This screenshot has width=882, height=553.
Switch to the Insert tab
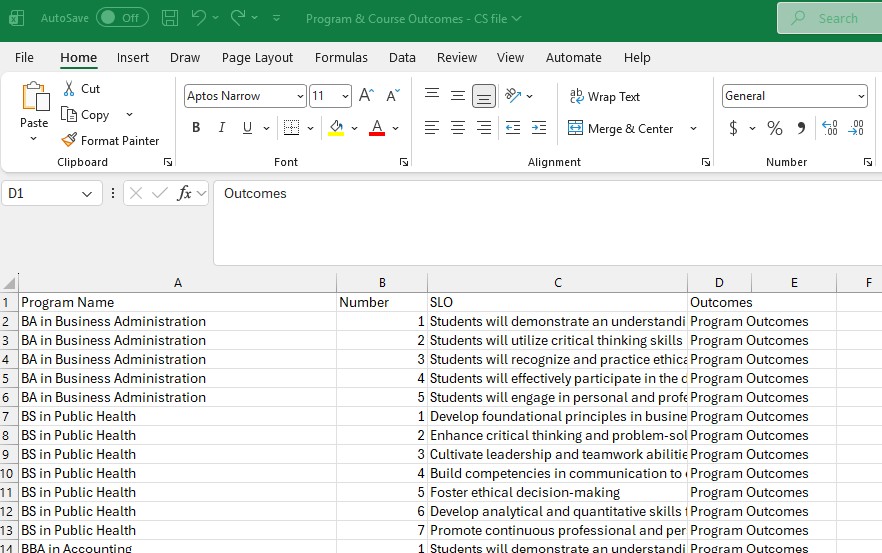click(133, 57)
